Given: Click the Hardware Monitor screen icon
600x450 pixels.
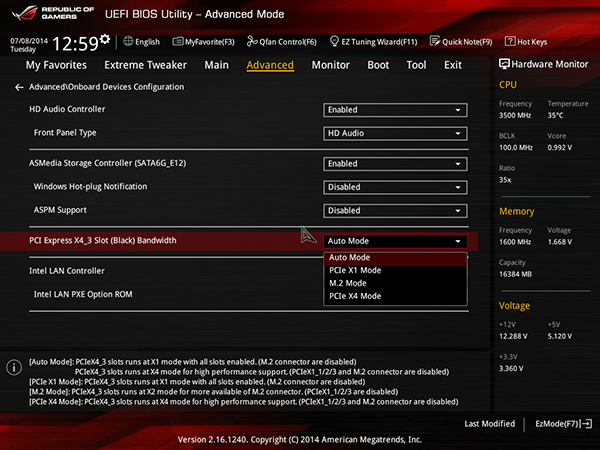Looking at the screenshot, I should 504,64.
